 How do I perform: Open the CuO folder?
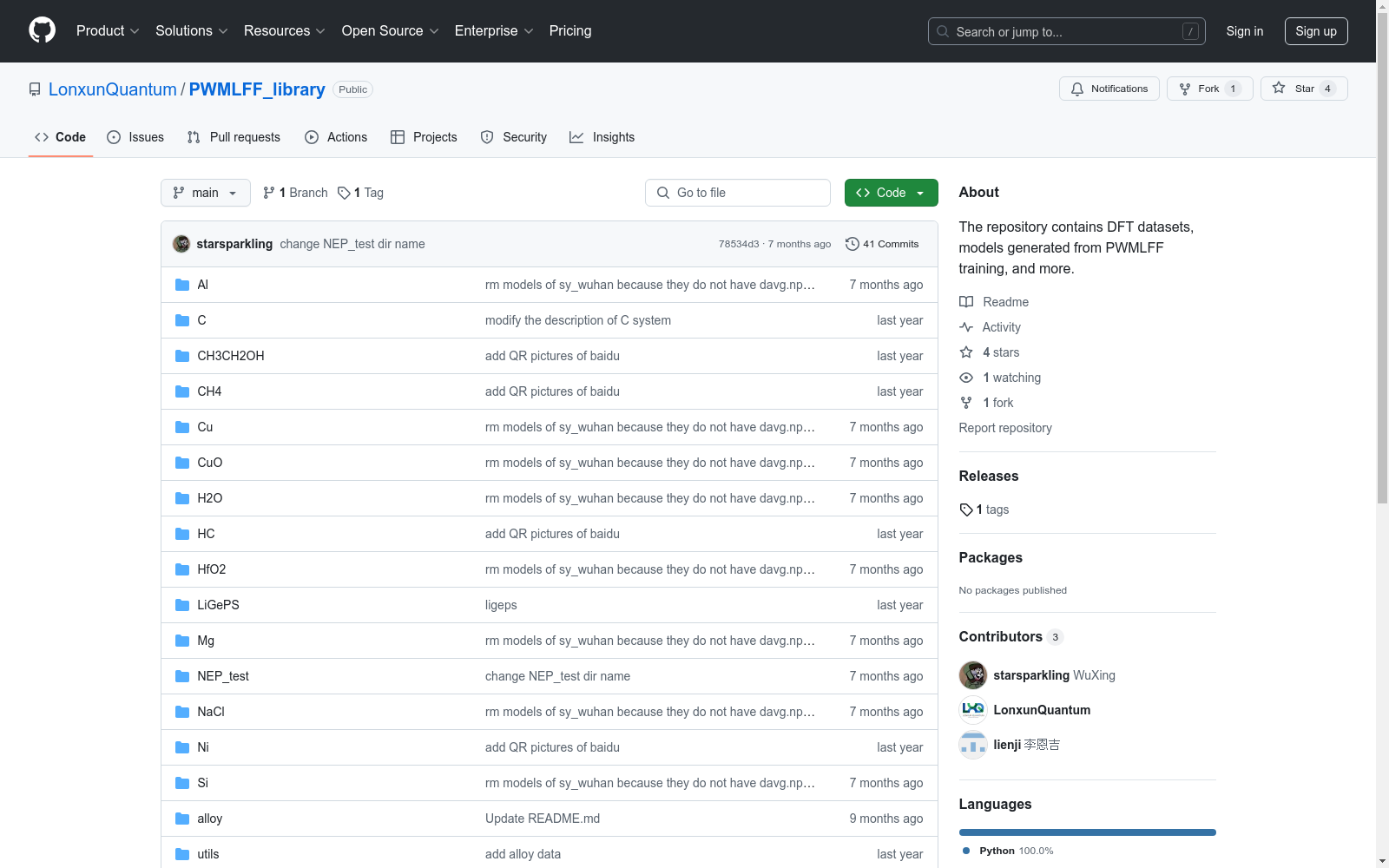click(x=209, y=463)
